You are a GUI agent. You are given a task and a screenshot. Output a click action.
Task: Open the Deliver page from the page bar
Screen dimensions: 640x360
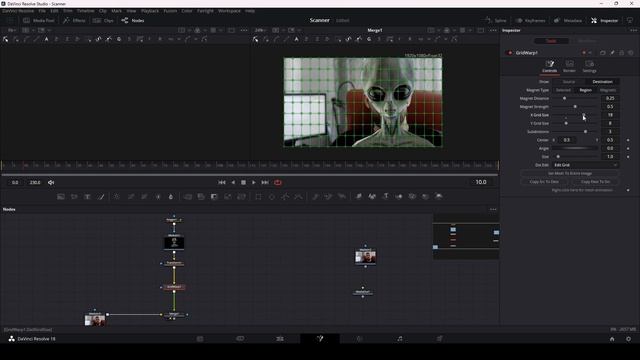pos(440,339)
